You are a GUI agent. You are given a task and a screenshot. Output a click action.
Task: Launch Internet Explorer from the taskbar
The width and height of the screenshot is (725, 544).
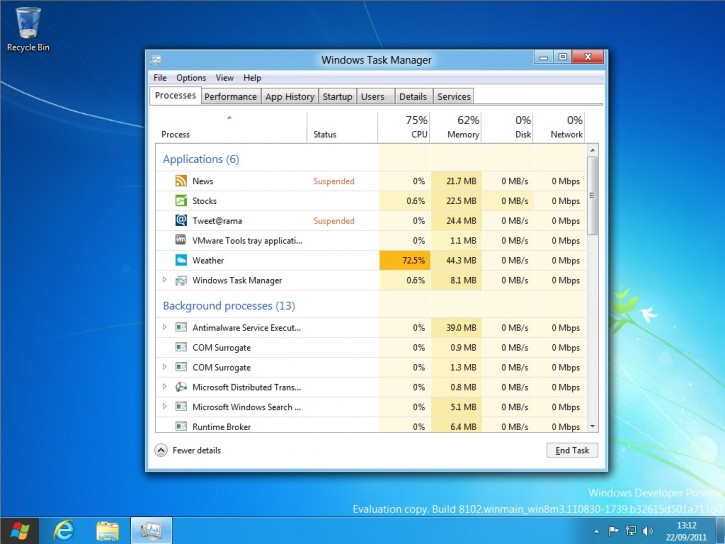click(x=65, y=530)
